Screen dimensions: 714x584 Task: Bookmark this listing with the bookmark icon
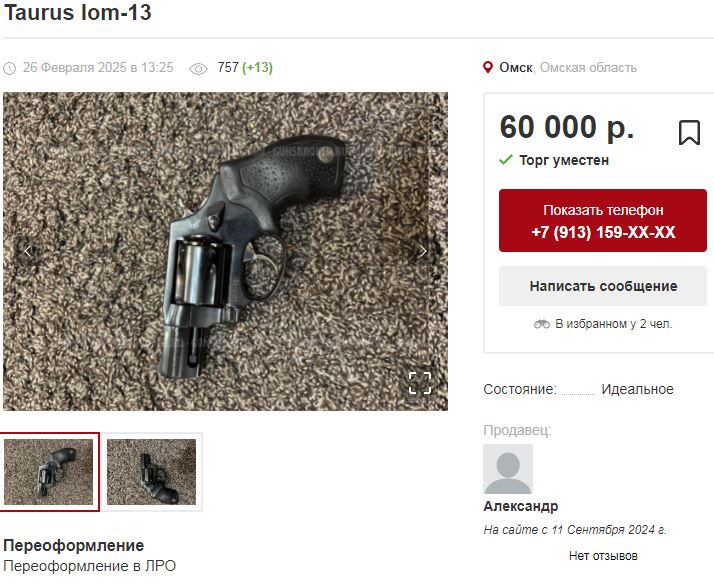click(x=689, y=132)
